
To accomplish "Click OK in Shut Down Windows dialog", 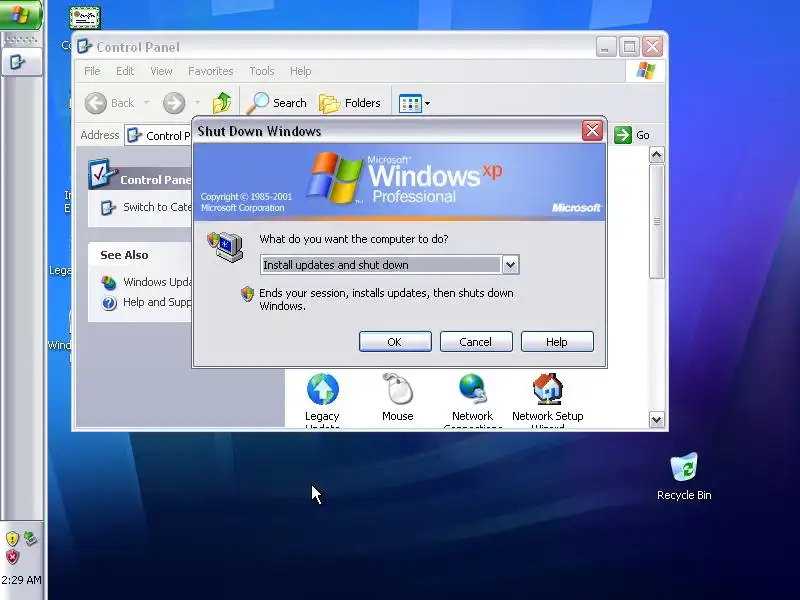I will click(x=395, y=342).
